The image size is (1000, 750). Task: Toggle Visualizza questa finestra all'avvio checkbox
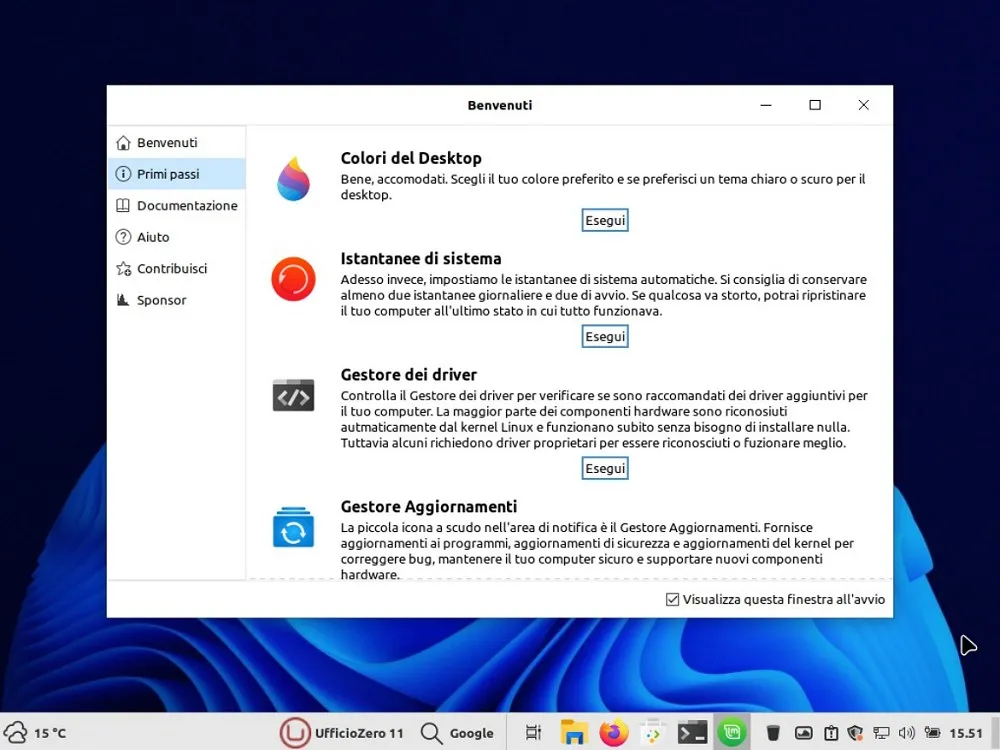point(672,599)
